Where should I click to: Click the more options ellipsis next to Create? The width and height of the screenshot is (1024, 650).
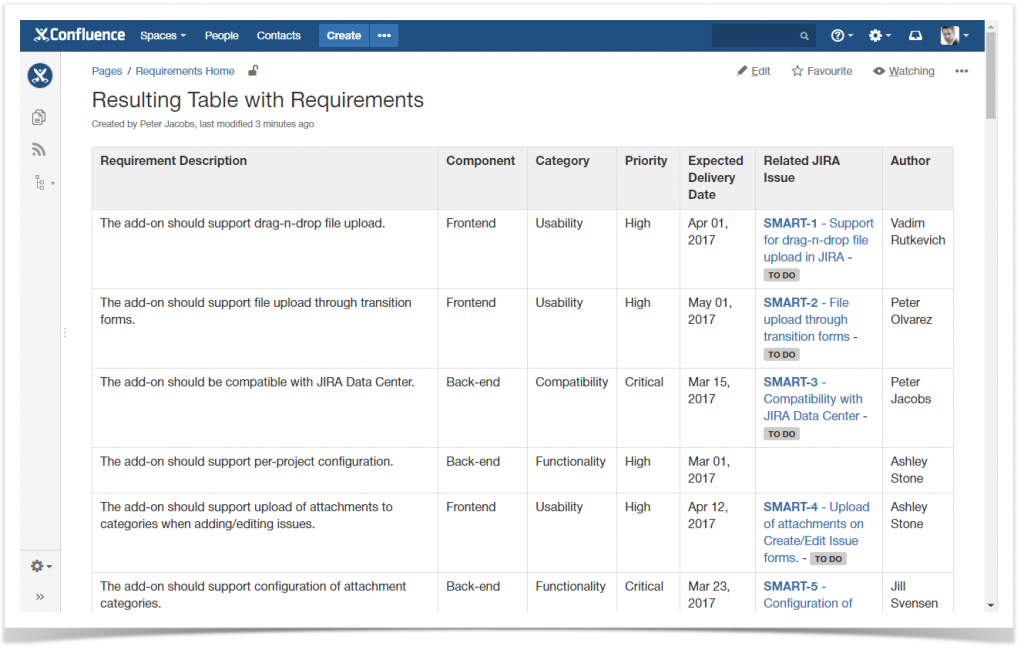coord(384,35)
